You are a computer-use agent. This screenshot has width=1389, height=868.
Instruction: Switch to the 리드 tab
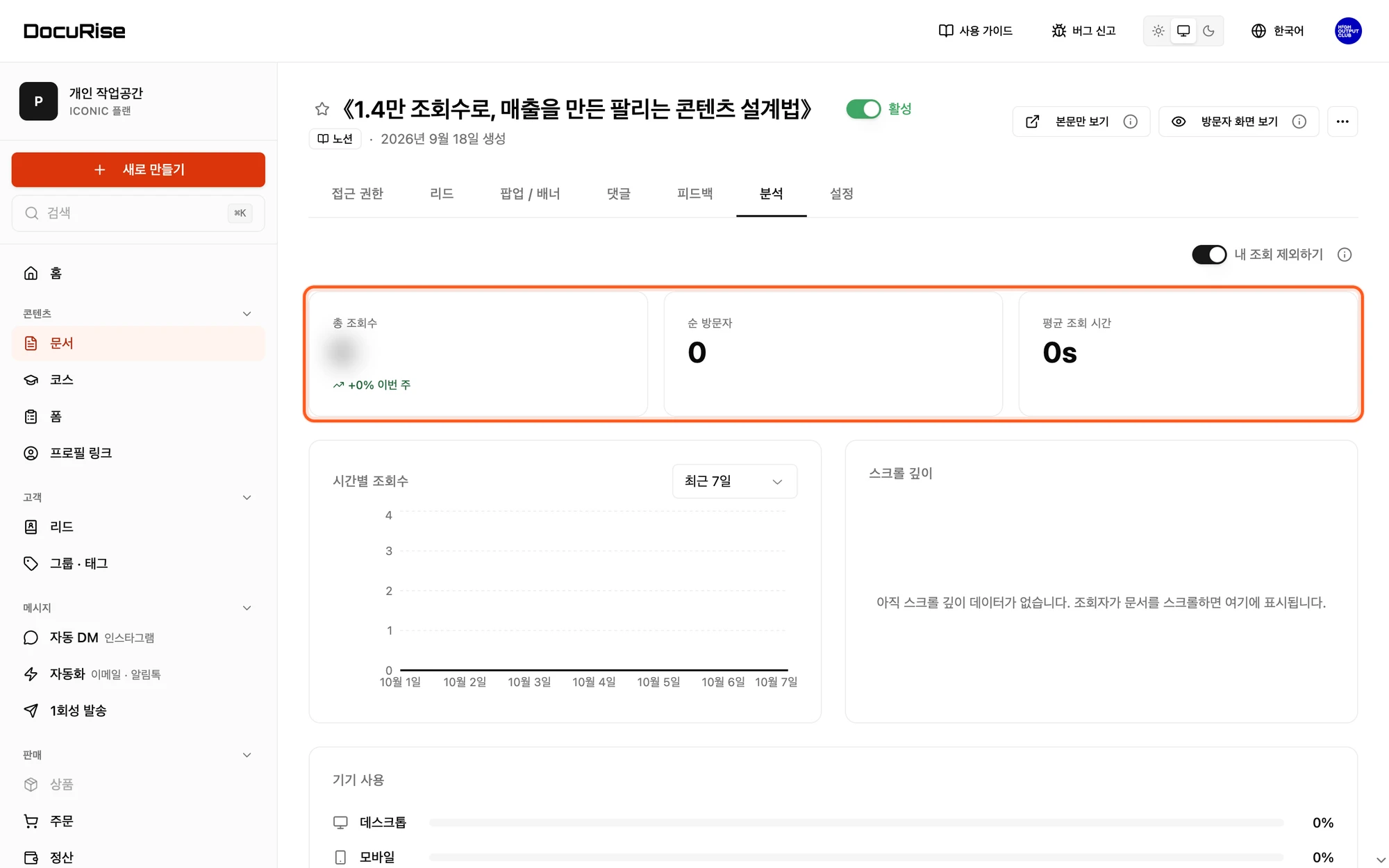pyautogui.click(x=442, y=194)
